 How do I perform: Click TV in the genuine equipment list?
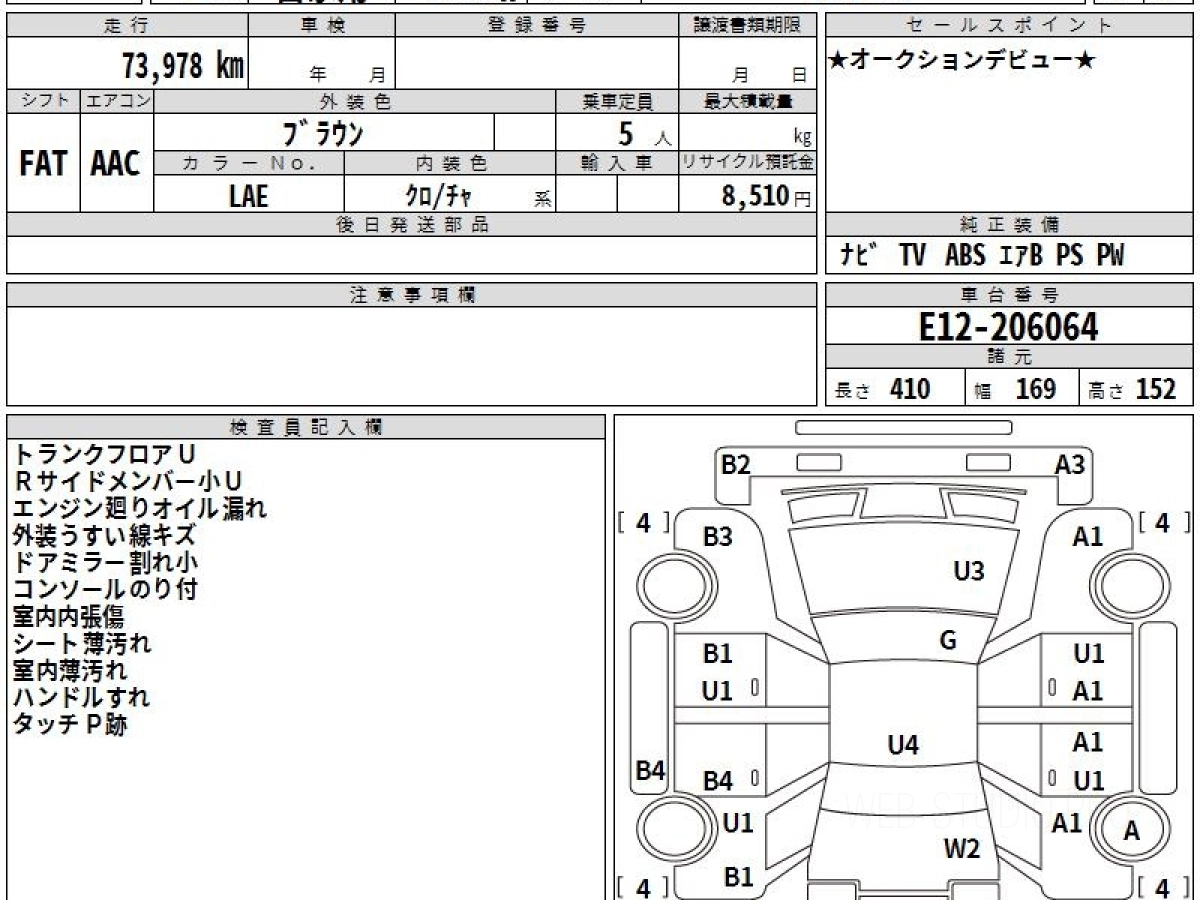pos(911,256)
